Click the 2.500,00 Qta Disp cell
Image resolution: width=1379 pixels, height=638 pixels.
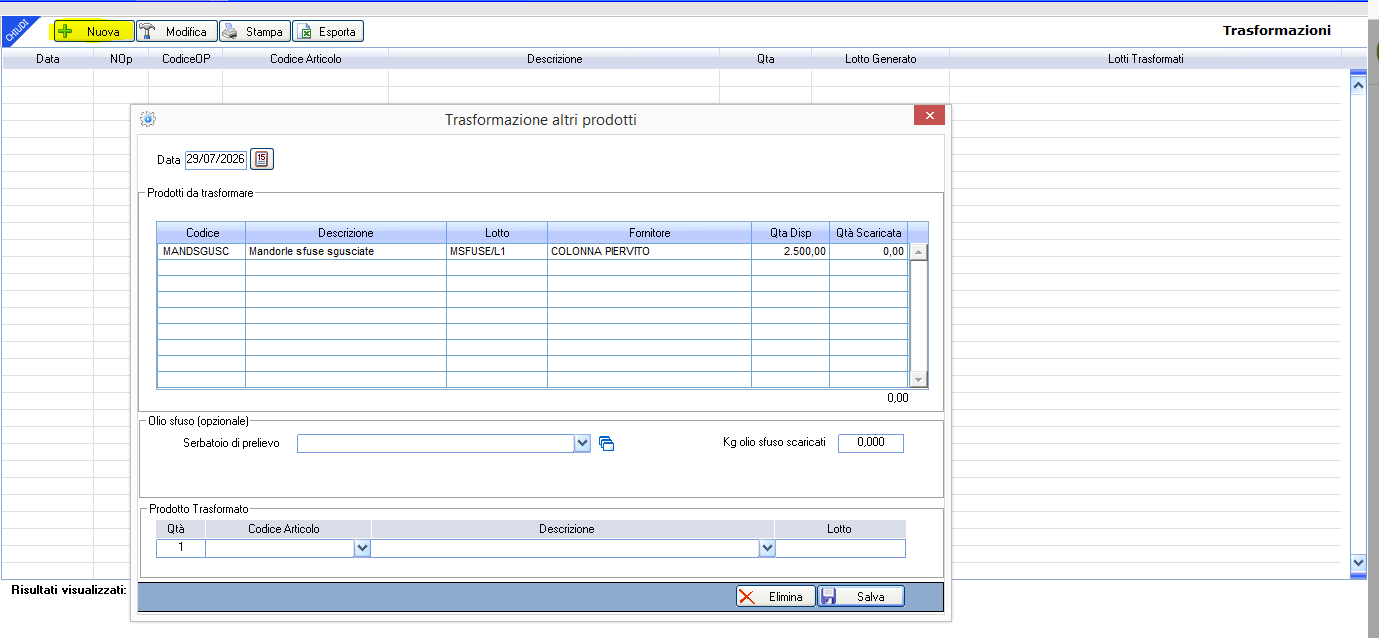pos(790,252)
